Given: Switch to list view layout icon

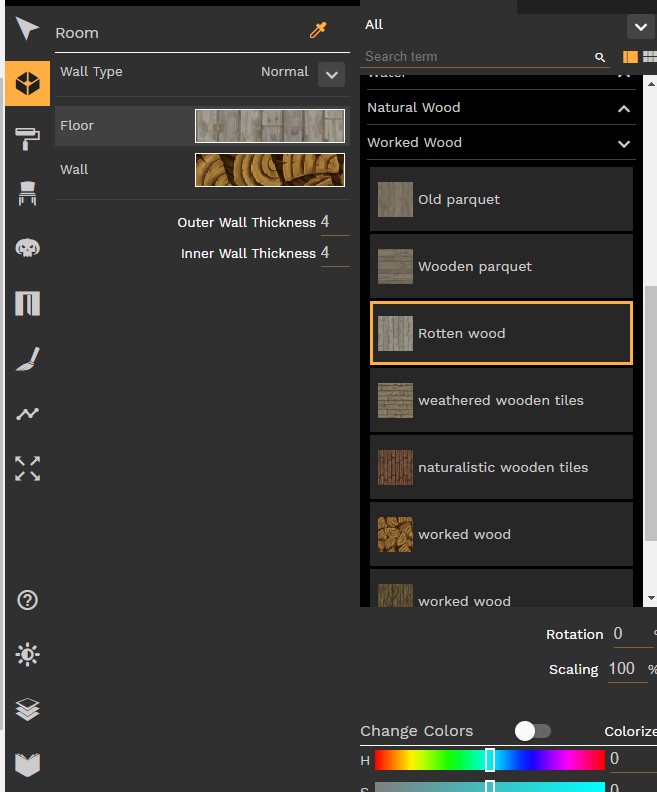Looking at the screenshot, I should click(630, 57).
